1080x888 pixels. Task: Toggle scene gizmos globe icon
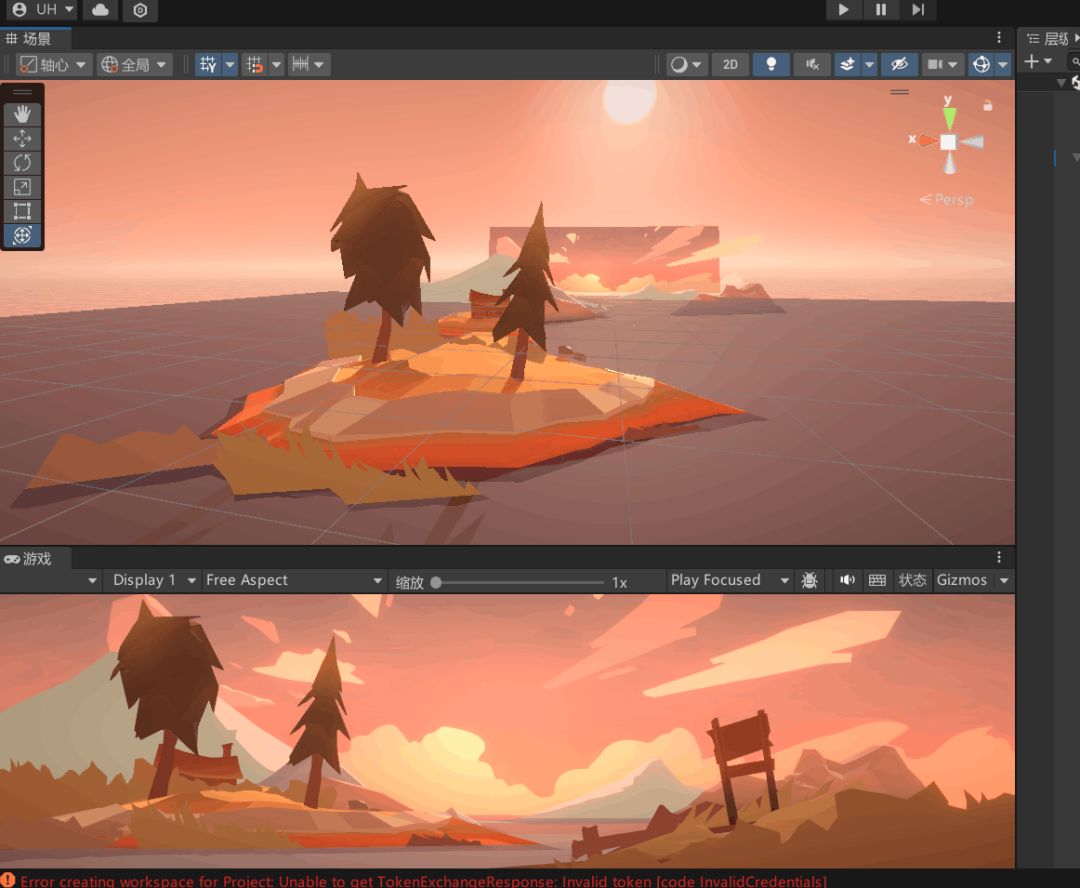coord(982,65)
